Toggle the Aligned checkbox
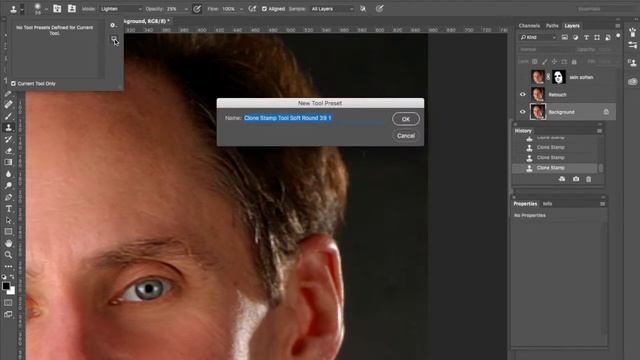The height and width of the screenshot is (360, 640). [x=264, y=9]
